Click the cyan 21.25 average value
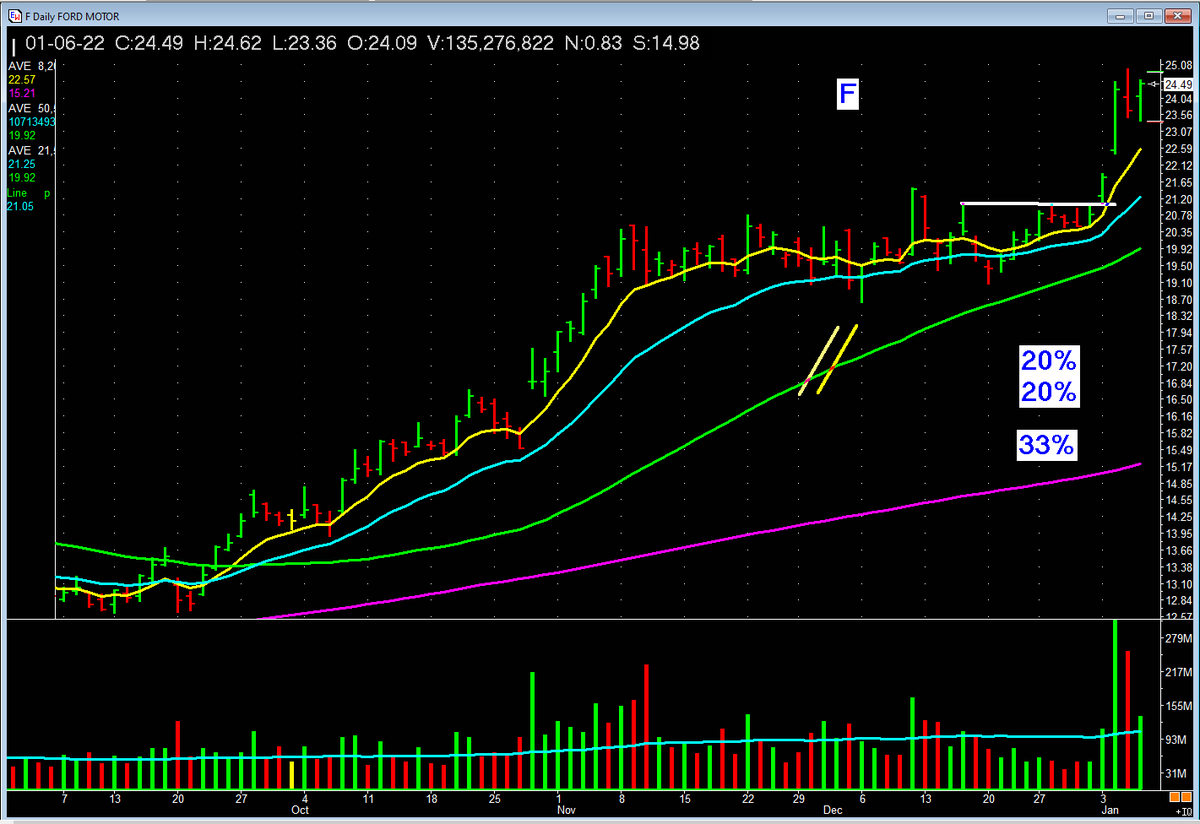The width and height of the screenshot is (1200, 824). coord(21,164)
